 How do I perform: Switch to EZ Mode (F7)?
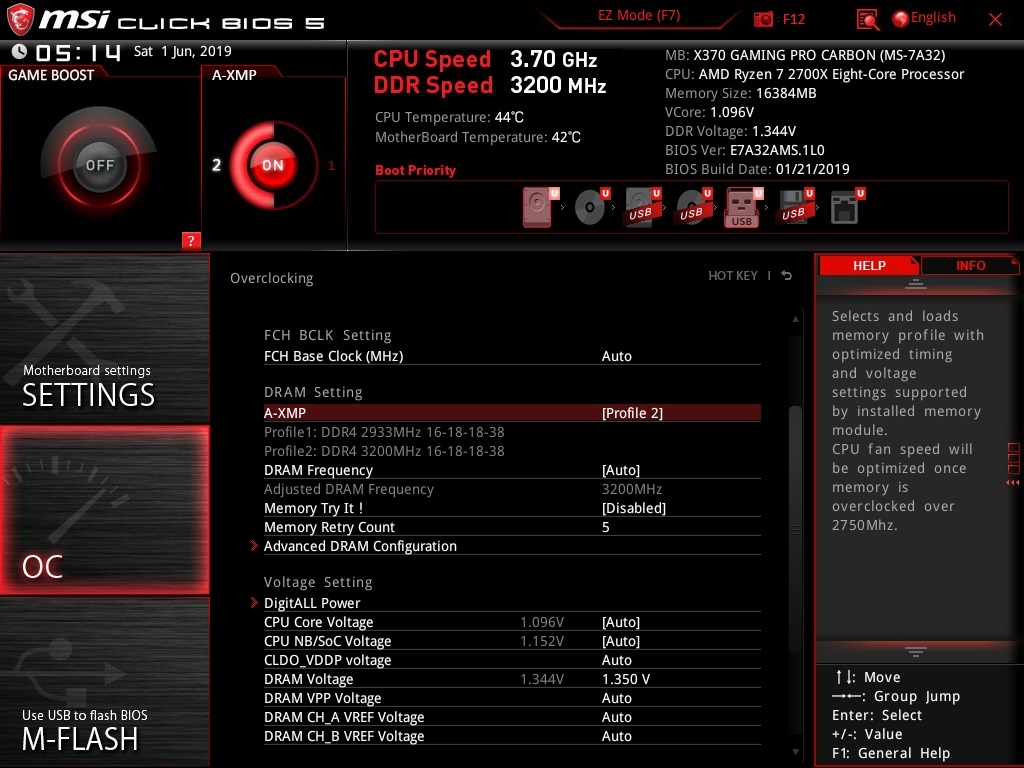coord(639,16)
